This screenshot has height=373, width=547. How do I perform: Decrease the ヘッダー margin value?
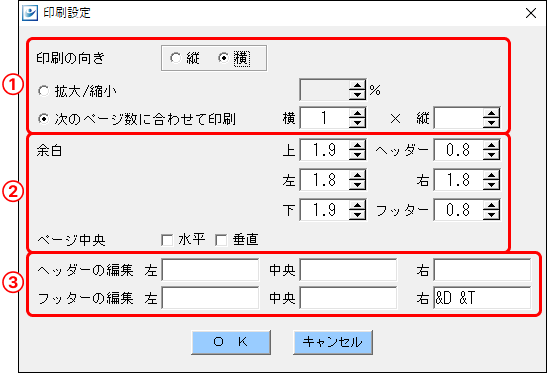(491, 155)
